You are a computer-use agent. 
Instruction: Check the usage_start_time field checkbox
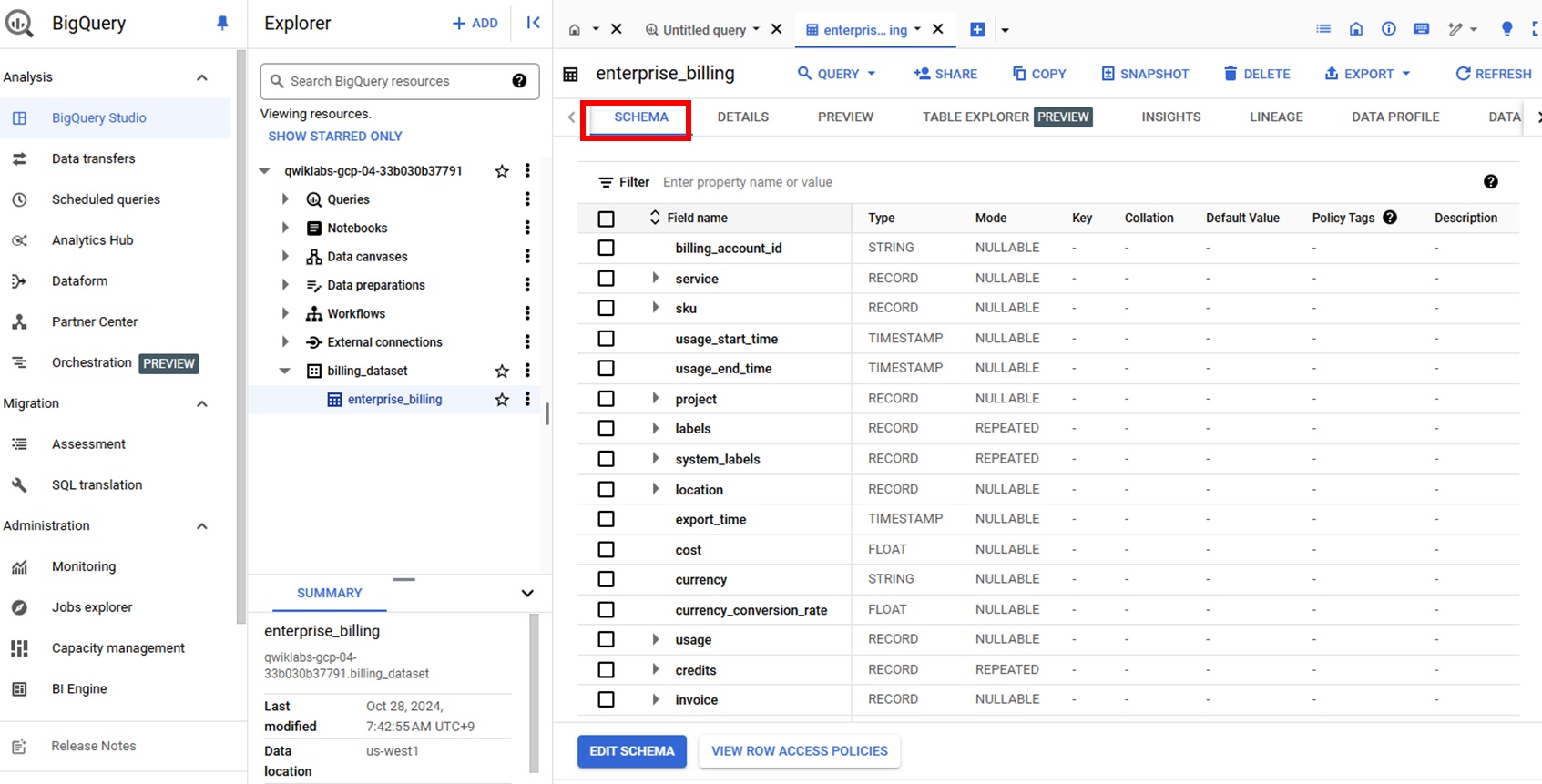pos(606,339)
